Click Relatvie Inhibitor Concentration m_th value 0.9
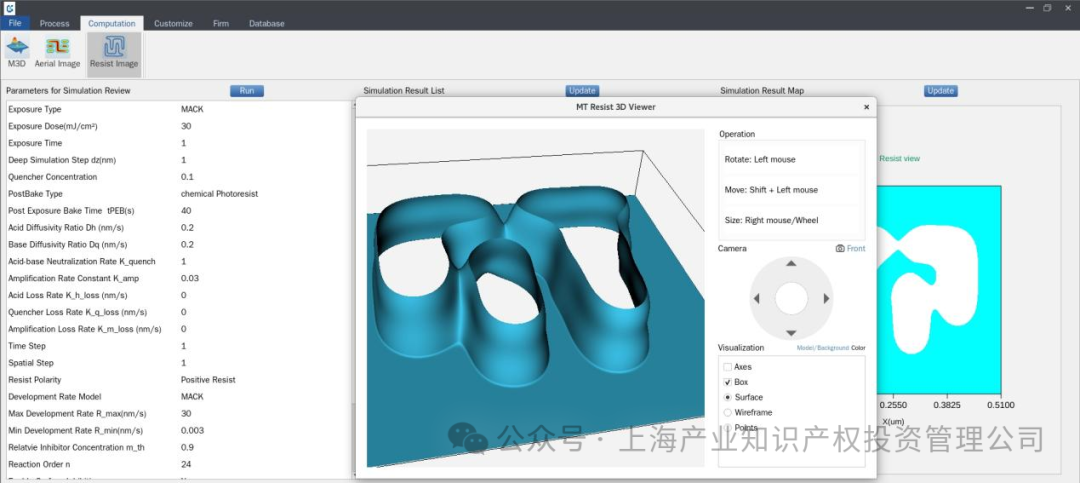The image size is (1080, 483). pos(187,447)
